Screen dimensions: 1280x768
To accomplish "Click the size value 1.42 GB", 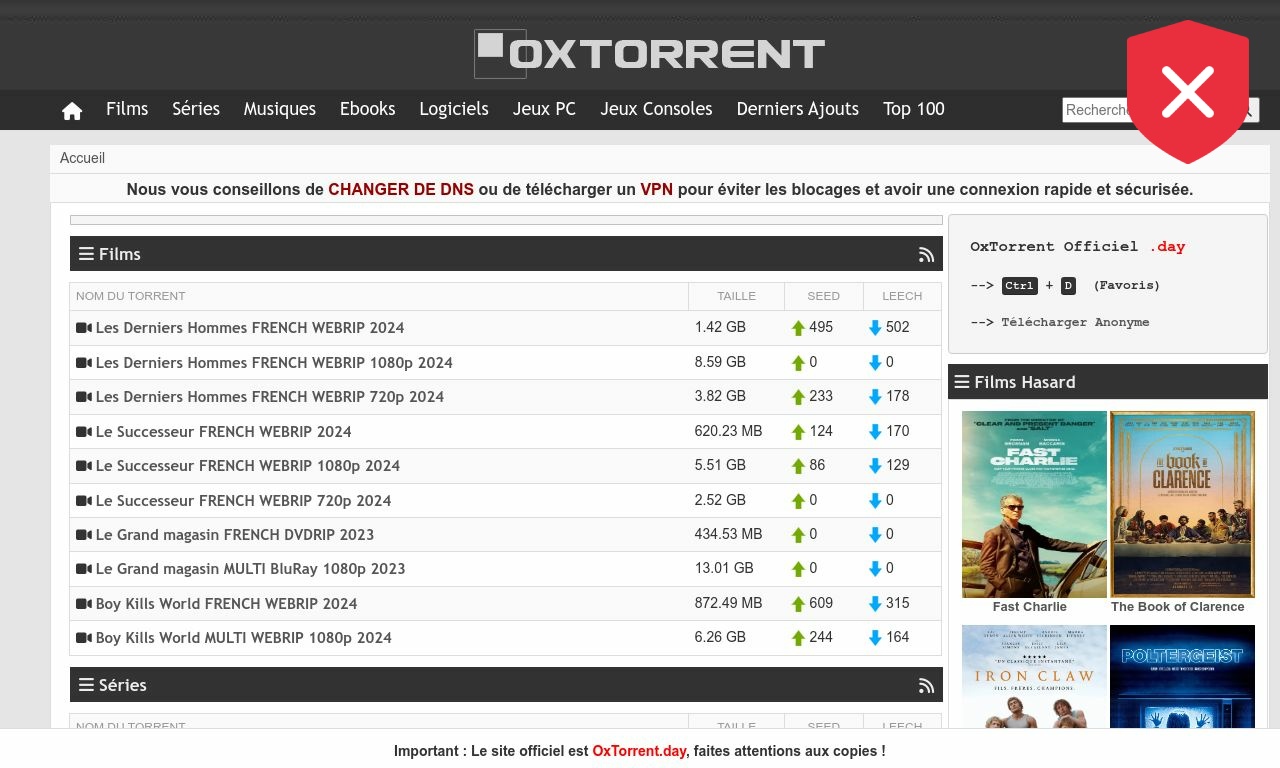I will [720, 328].
